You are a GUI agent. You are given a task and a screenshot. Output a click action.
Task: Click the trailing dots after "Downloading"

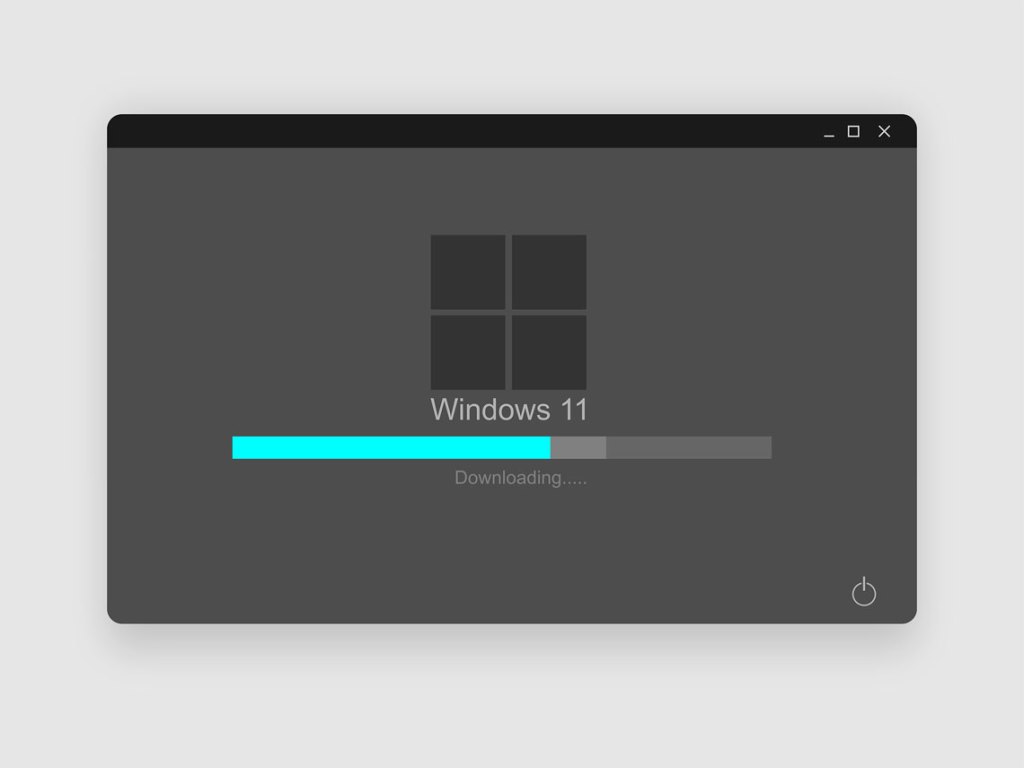(575, 481)
